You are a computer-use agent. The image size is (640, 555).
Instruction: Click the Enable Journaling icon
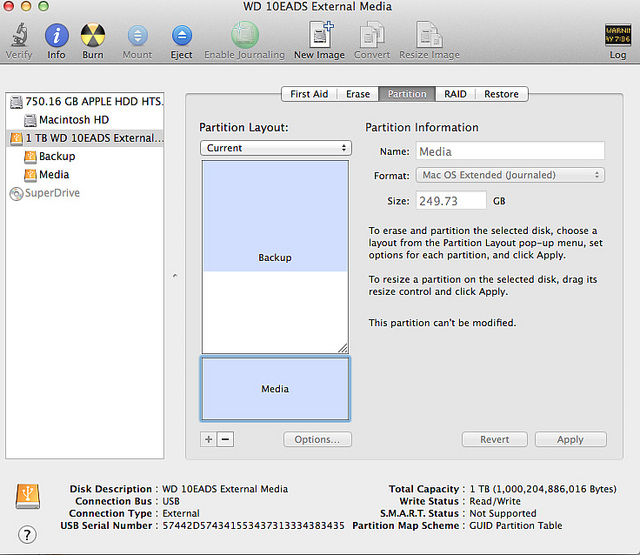point(245,35)
